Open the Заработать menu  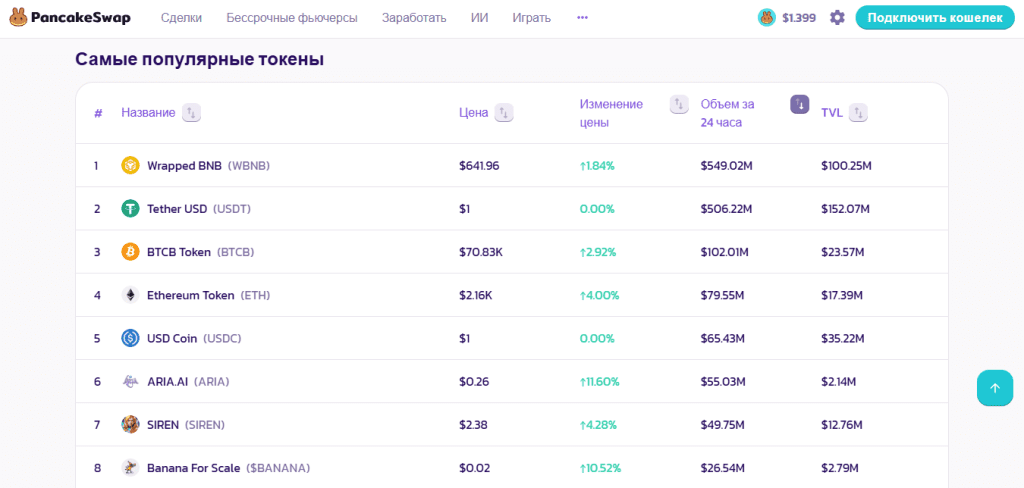click(x=414, y=18)
